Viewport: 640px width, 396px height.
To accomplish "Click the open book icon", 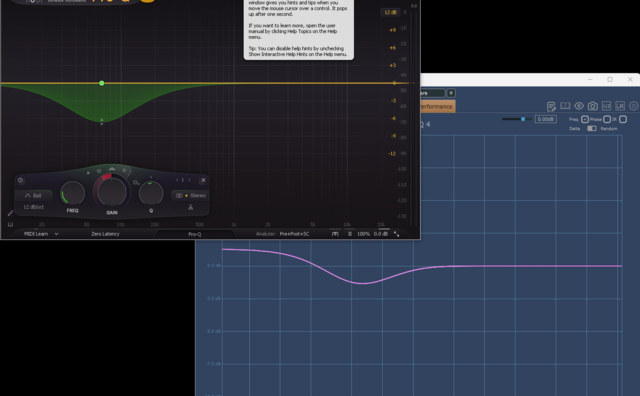I will click(565, 106).
